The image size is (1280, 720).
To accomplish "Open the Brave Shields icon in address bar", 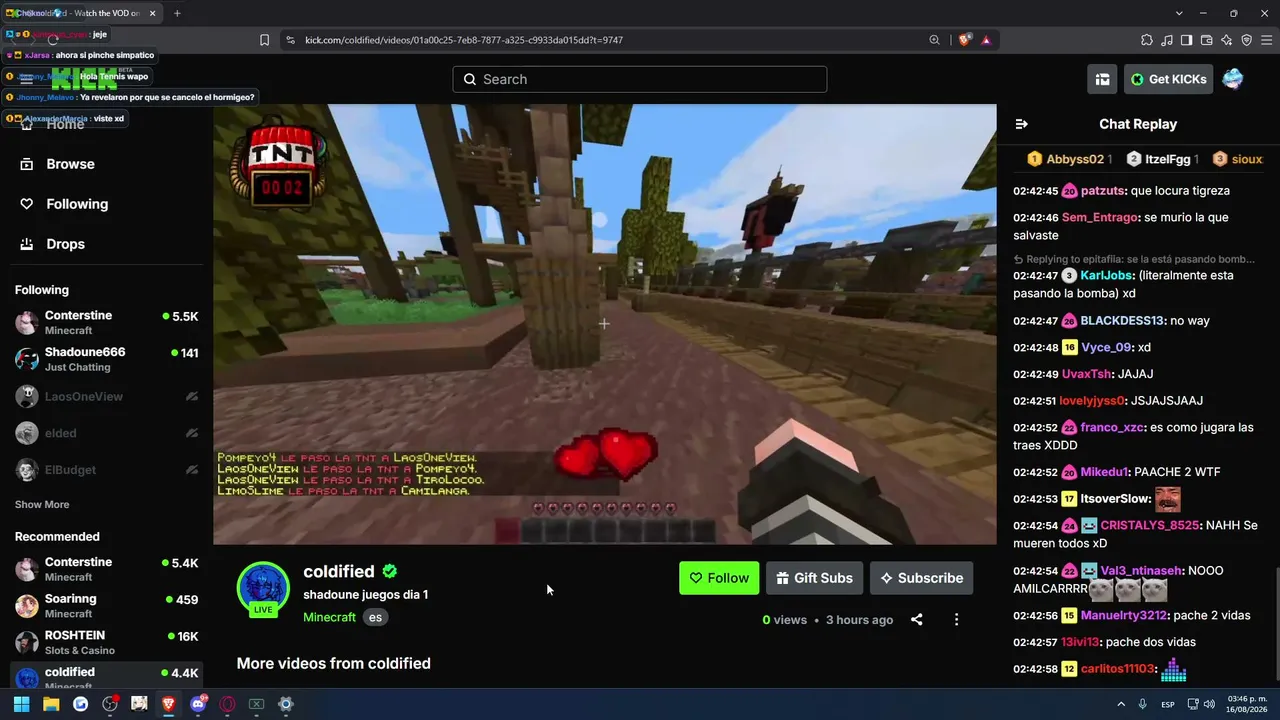I will coord(964,40).
